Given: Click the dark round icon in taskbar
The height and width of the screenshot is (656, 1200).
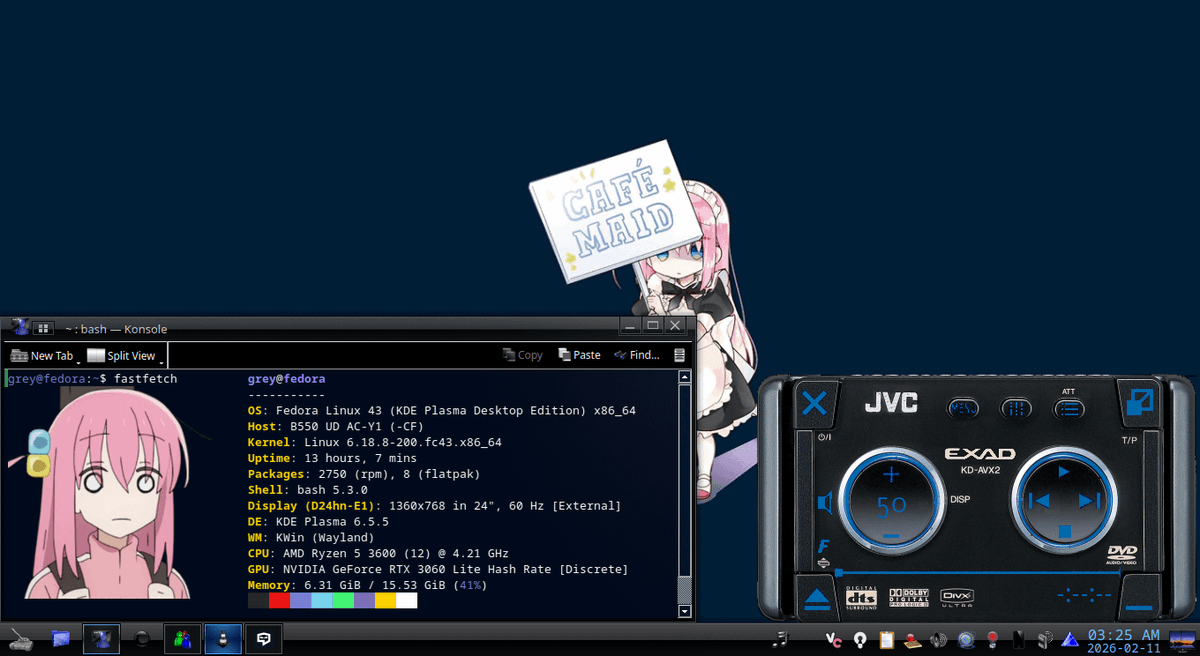Looking at the screenshot, I should point(142,638).
